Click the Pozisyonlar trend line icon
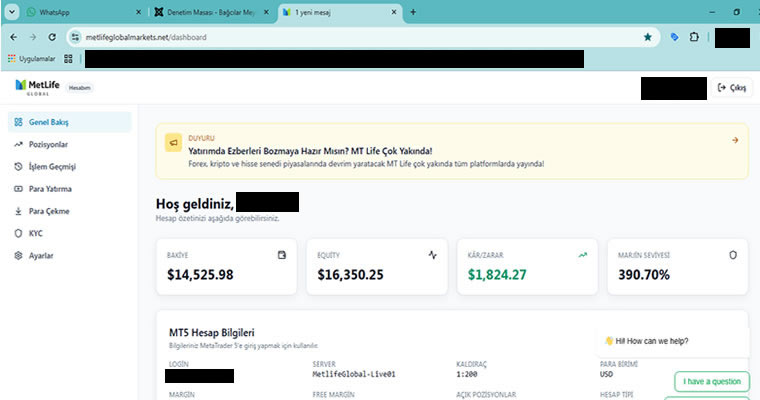This screenshot has width=760, height=400. pos(18,144)
